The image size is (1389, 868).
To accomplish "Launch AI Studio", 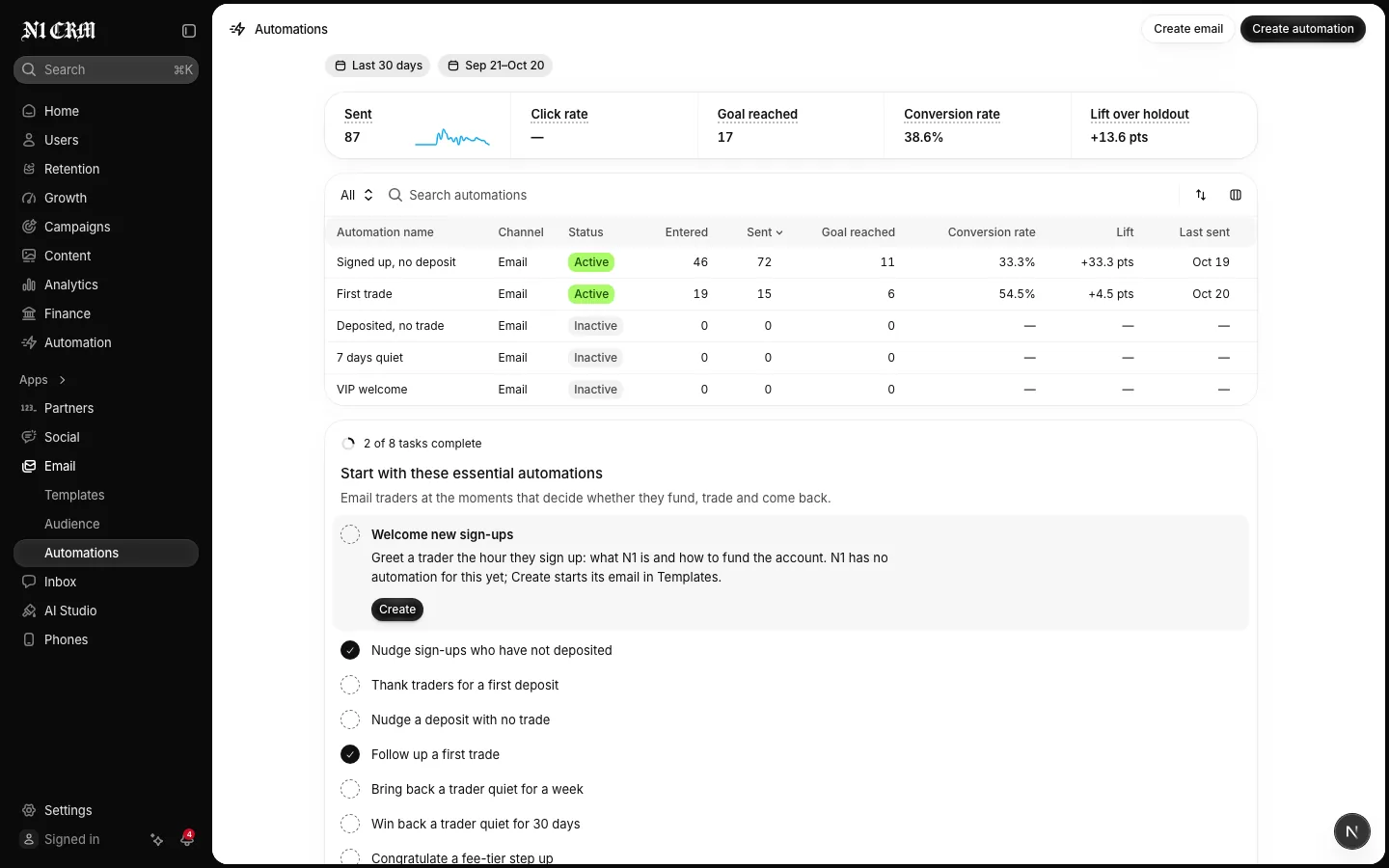I will point(106,610).
